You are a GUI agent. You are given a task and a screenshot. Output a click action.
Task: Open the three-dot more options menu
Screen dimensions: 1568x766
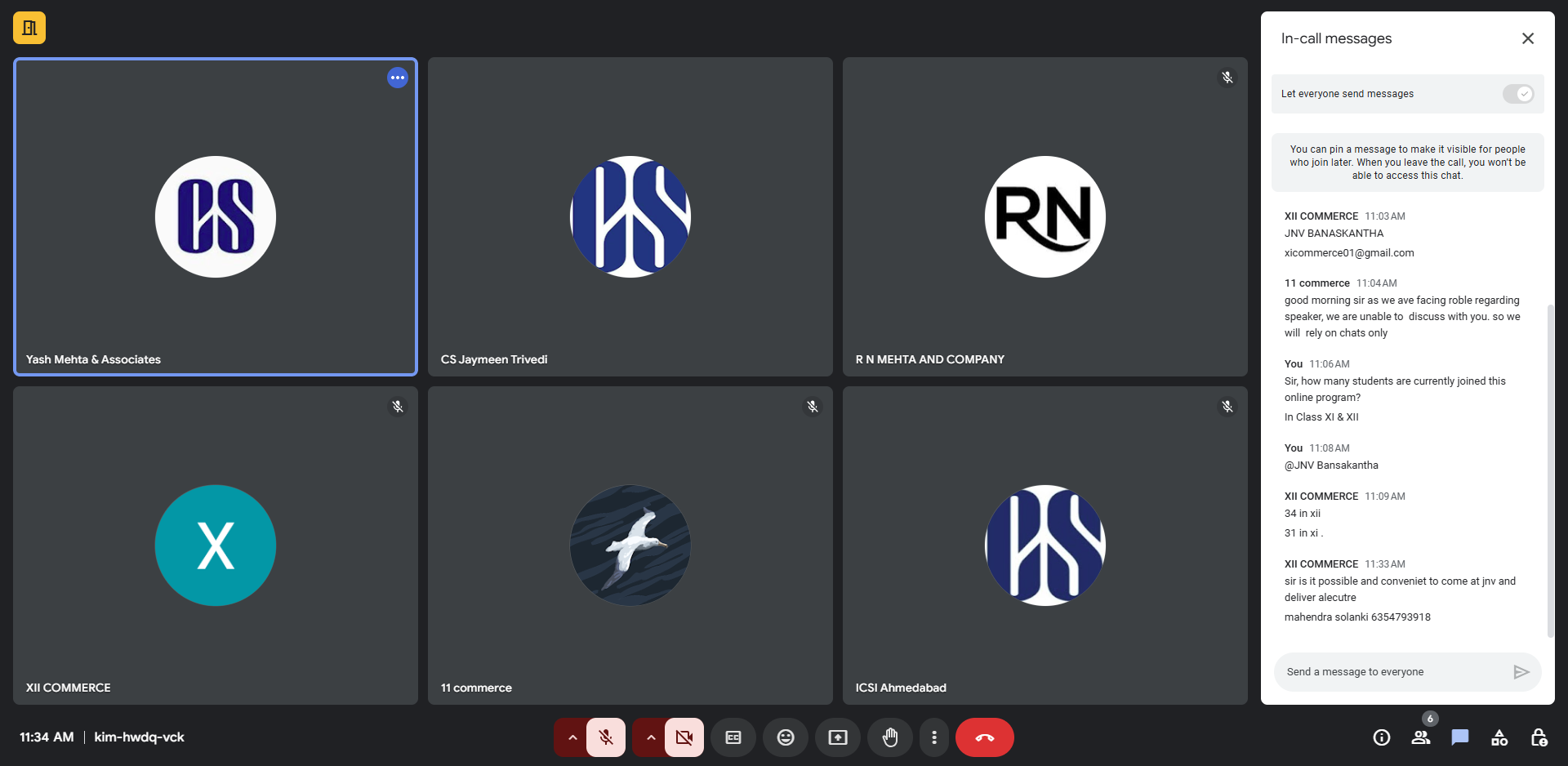click(x=934, y=737)
